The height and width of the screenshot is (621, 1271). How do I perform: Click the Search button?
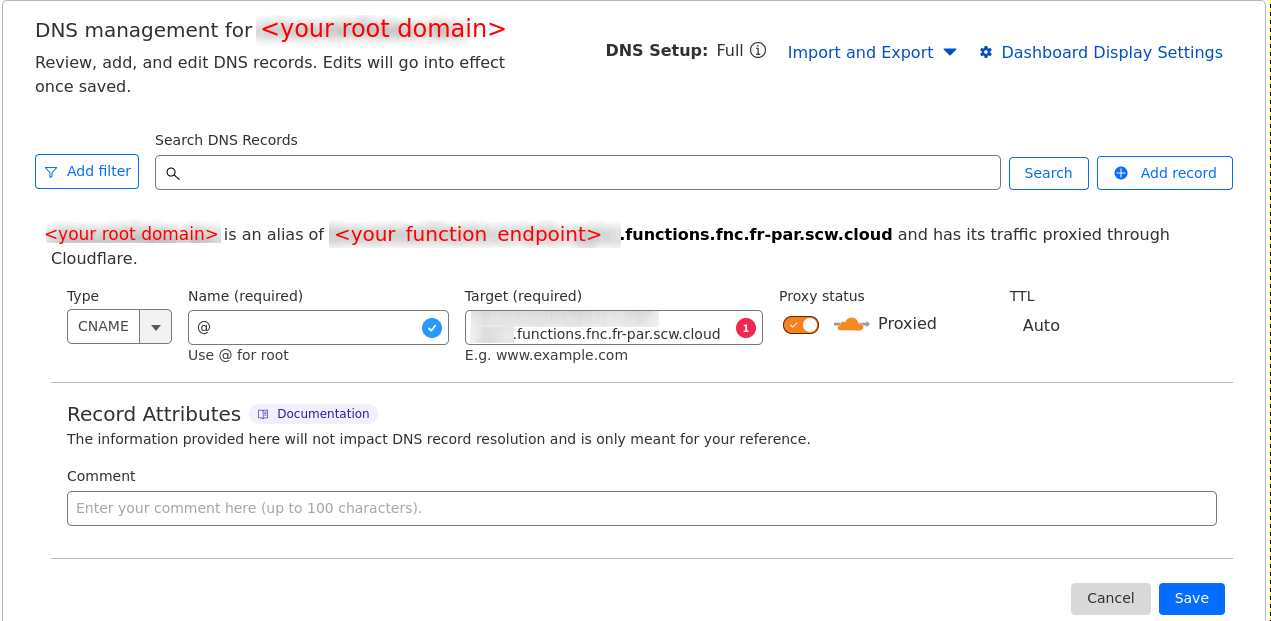coord(1048,173)
